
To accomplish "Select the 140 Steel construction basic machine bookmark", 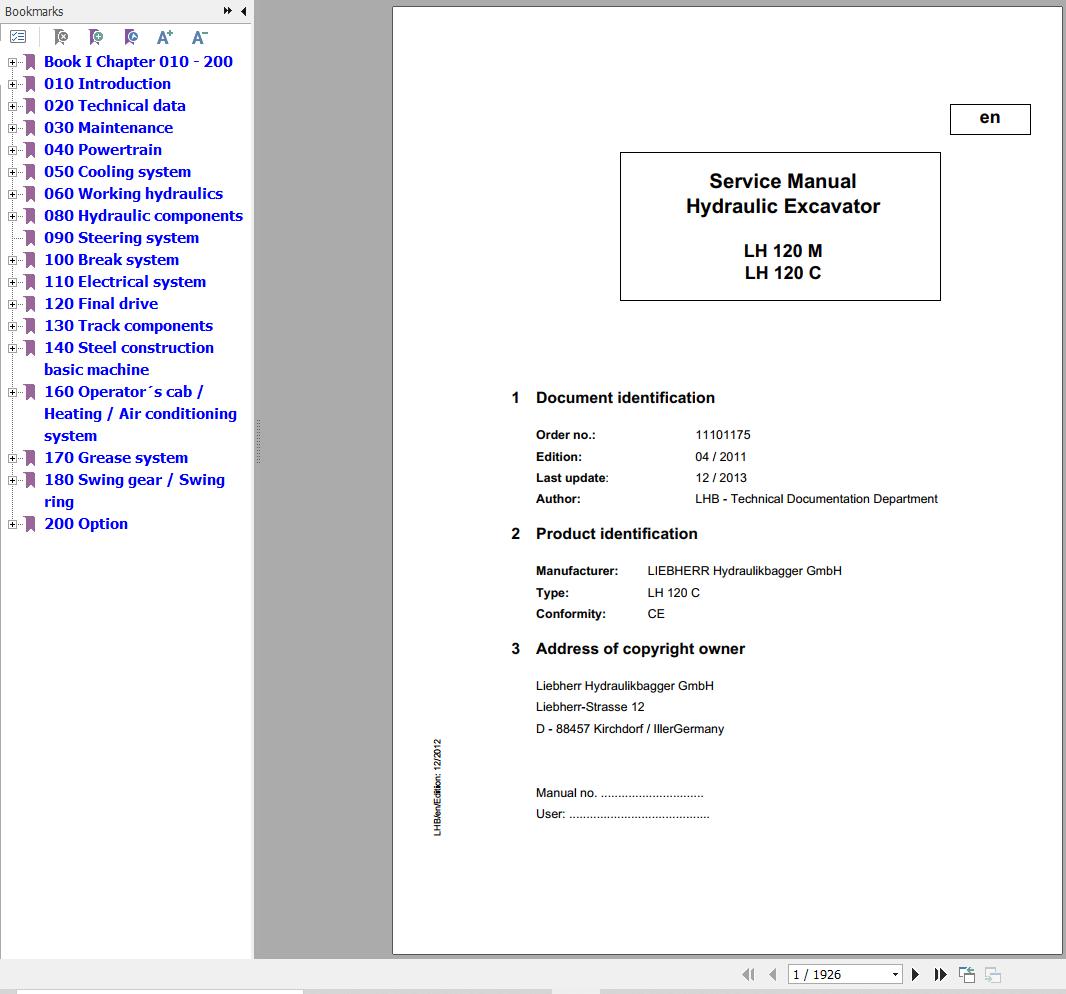I will (129, 358).
